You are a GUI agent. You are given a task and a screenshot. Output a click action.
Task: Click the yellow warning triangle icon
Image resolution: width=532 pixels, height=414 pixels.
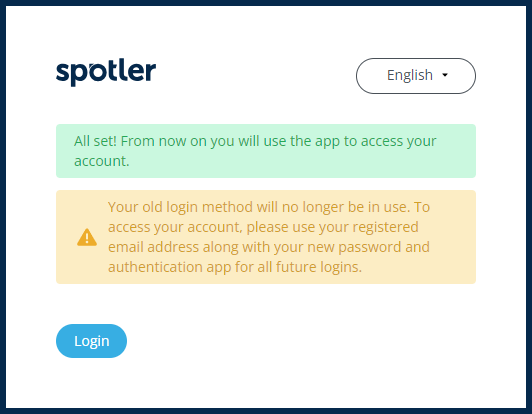coord(87,237)
